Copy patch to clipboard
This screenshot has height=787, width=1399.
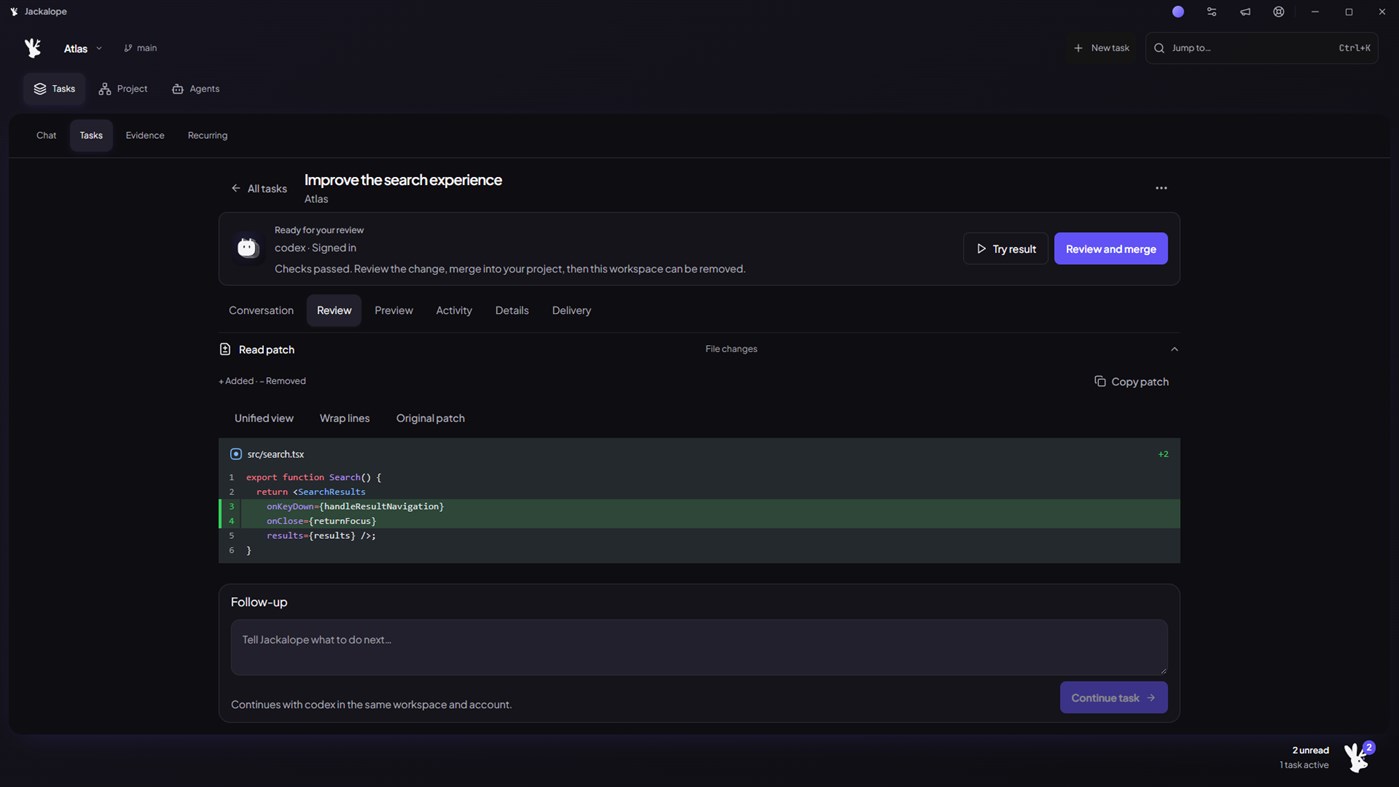[1131, 381]
